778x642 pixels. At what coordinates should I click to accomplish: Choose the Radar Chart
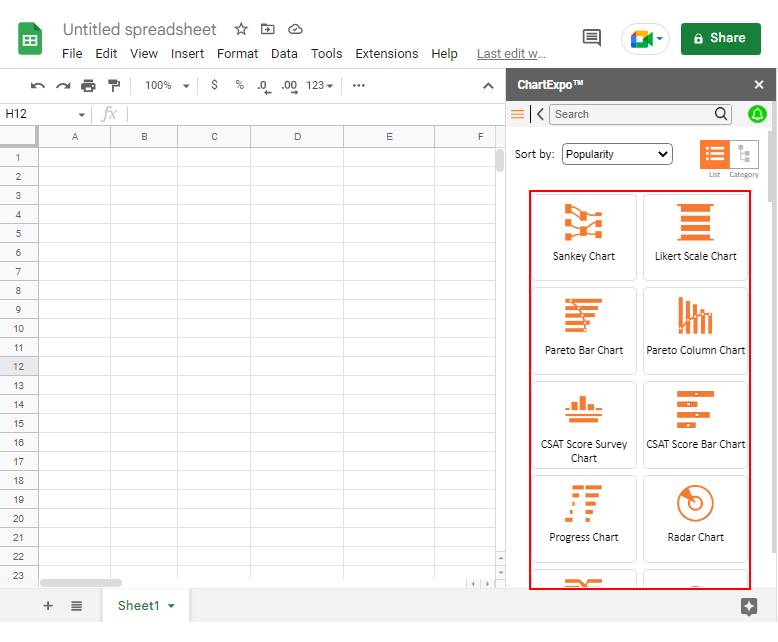coord(695,519)
